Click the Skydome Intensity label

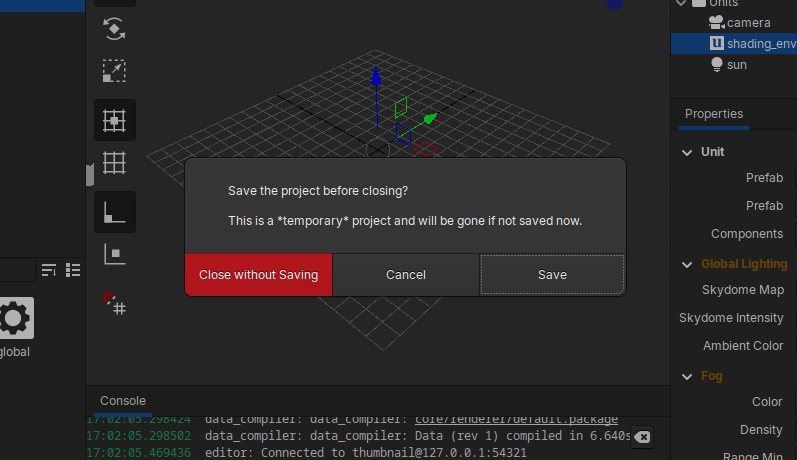tap(731, 318)
